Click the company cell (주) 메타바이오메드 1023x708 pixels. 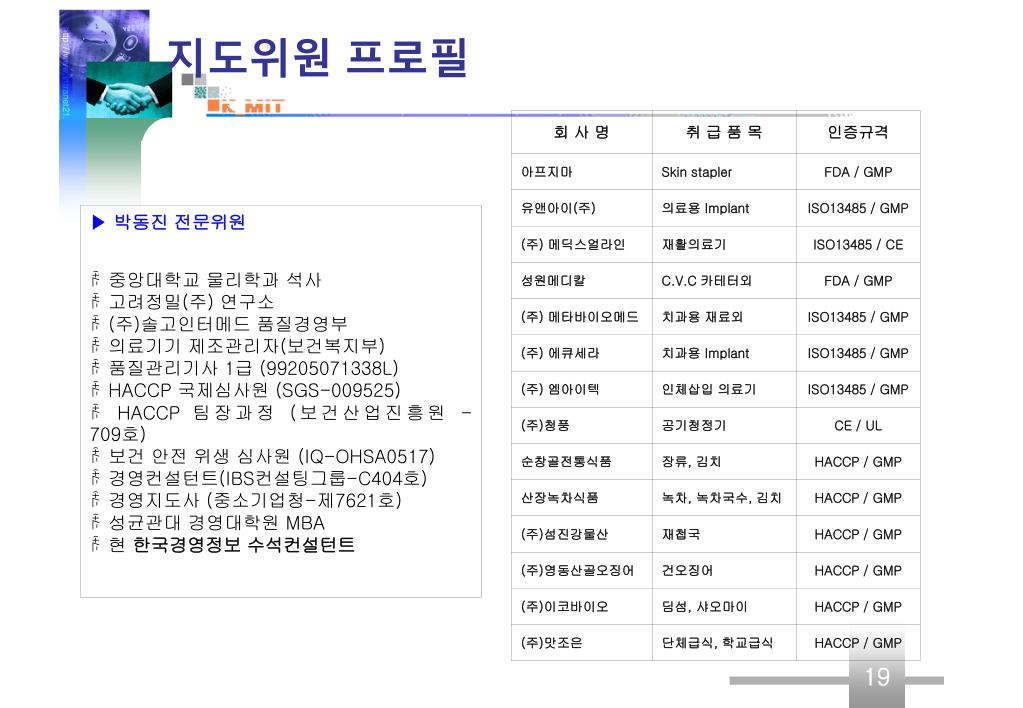(x=580, y=317)
